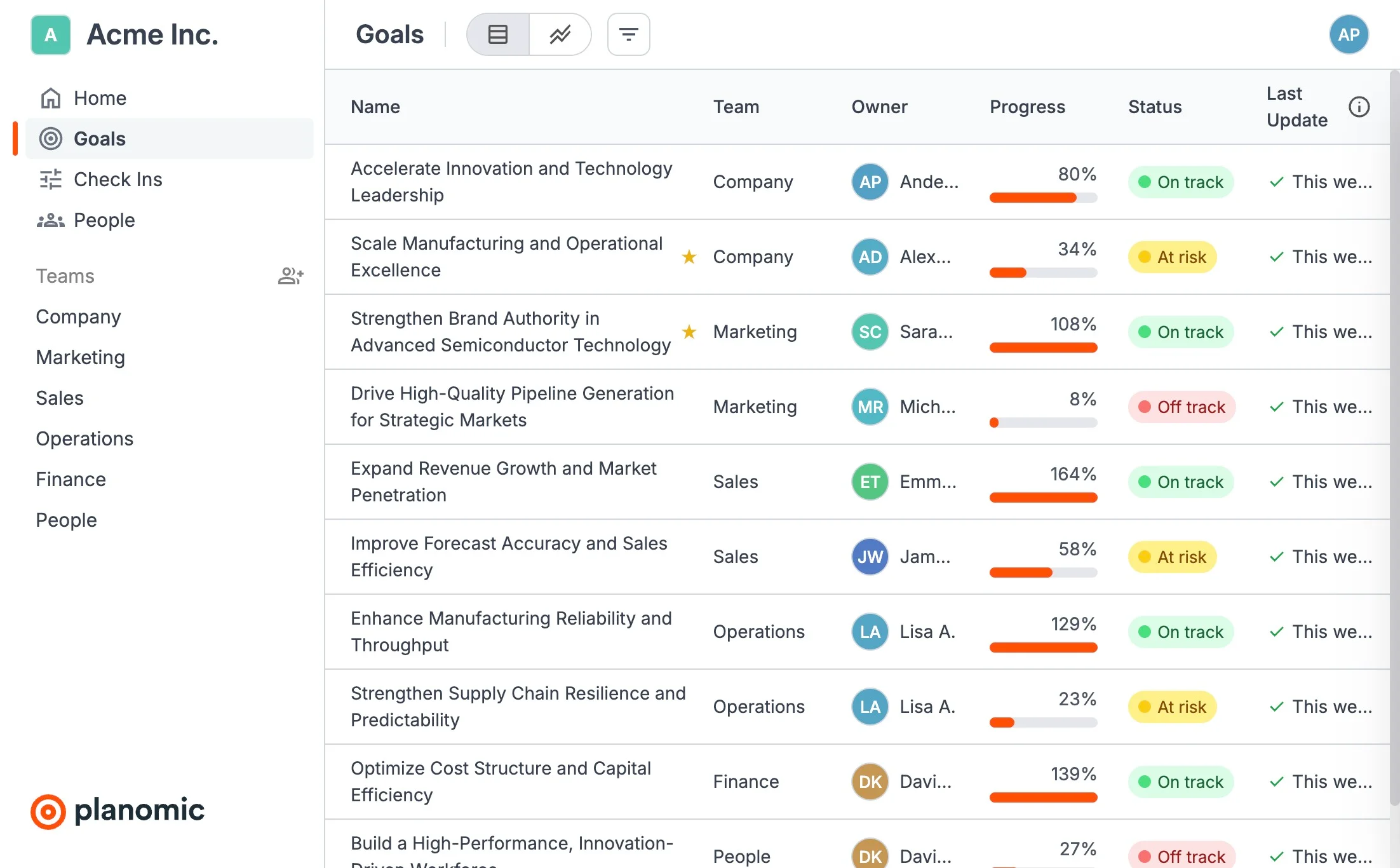Click the Last Update info icon

click(x=1359, y=107)
